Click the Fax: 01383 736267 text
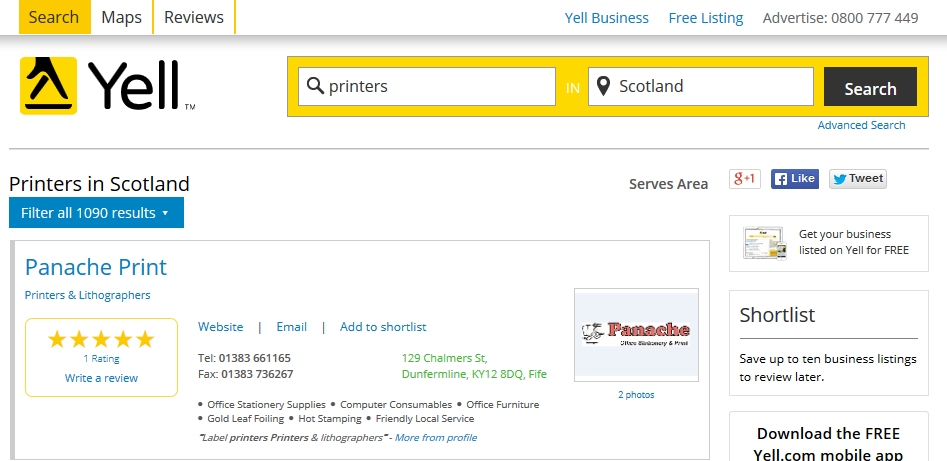The width and height of the screenshot is (947, 461). point(245,374)
